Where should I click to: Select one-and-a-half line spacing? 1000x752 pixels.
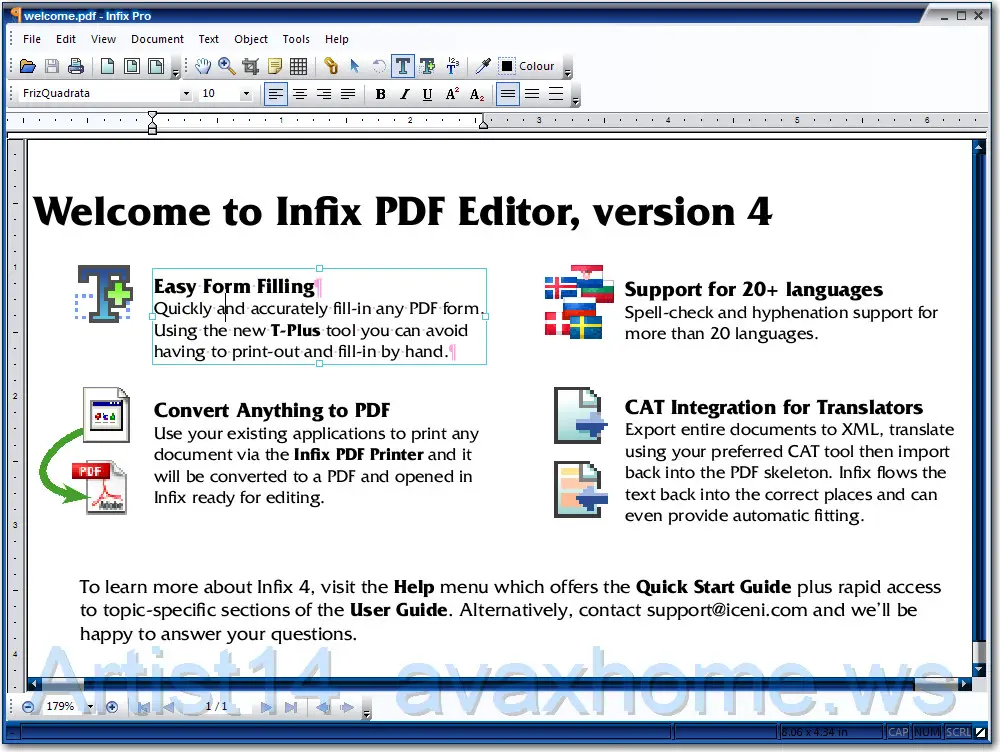[x=532, y=94]
